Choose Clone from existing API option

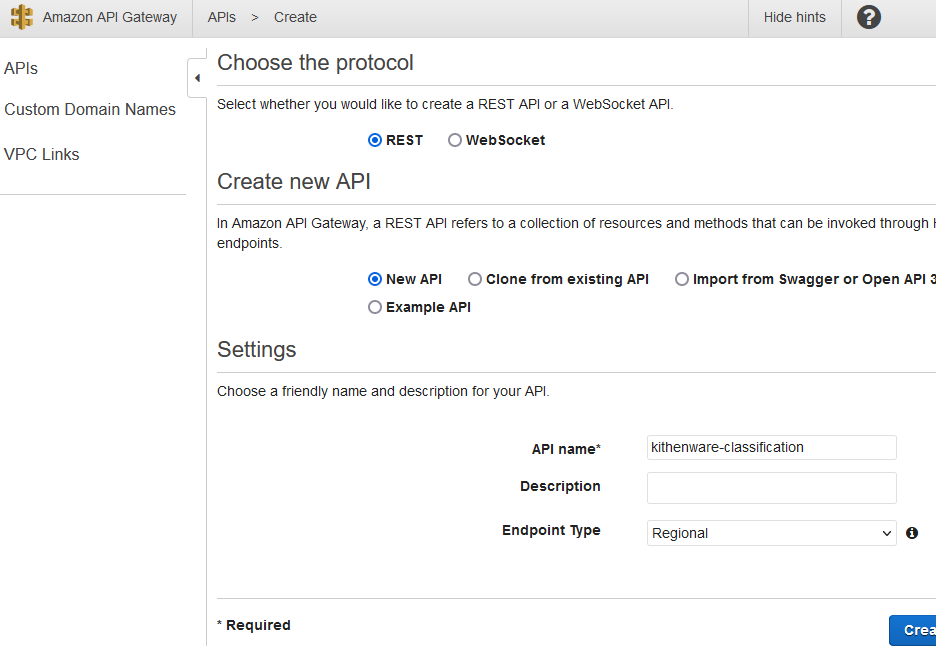click(475, 279)
